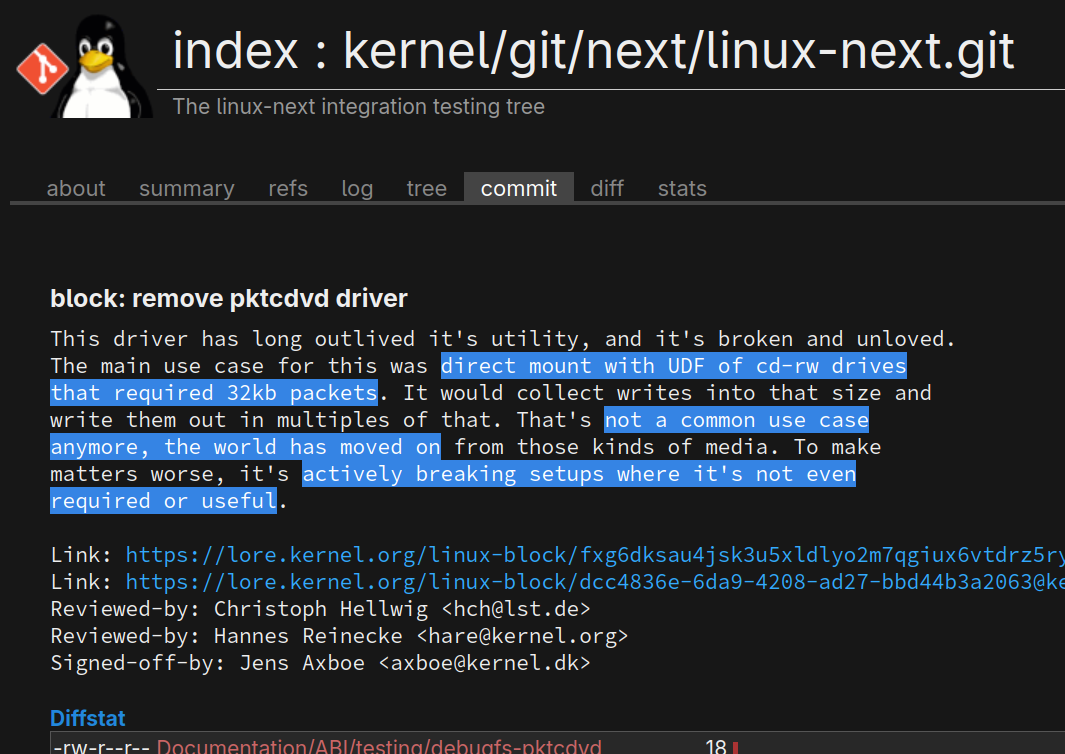Open Documentation/ABI/testing/debugfs-pktcdvd file link
Viewport: 1065px width, 754px height.
coord(379,746)
